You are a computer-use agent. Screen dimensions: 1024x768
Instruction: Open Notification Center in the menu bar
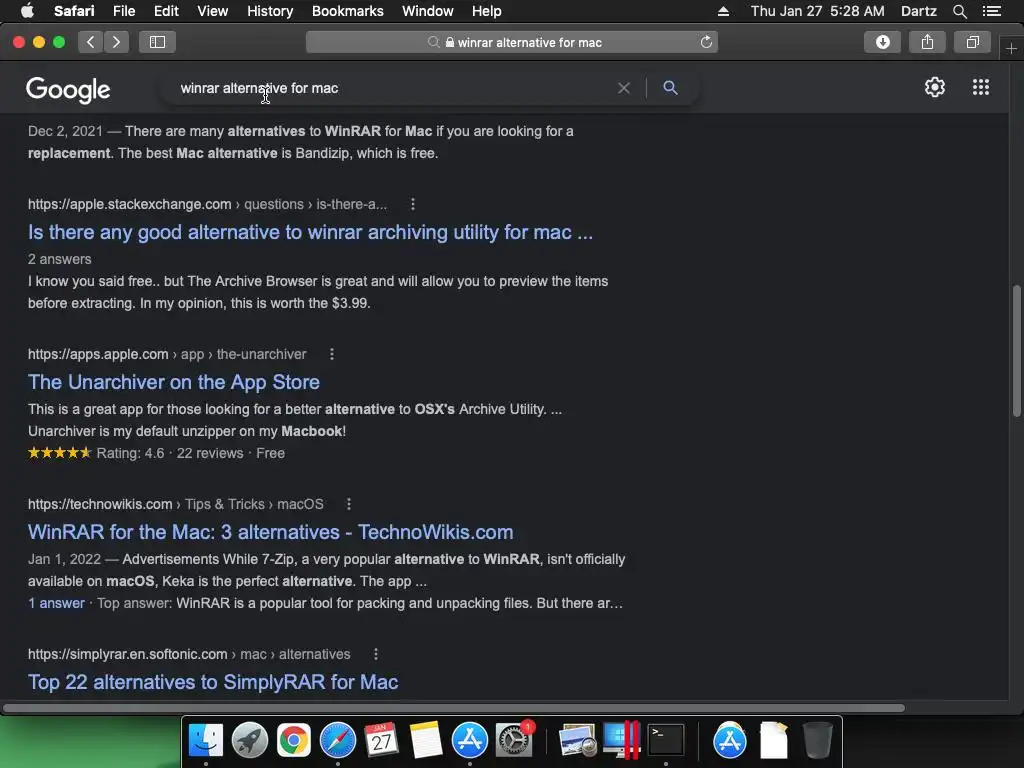tap(991, 11)
